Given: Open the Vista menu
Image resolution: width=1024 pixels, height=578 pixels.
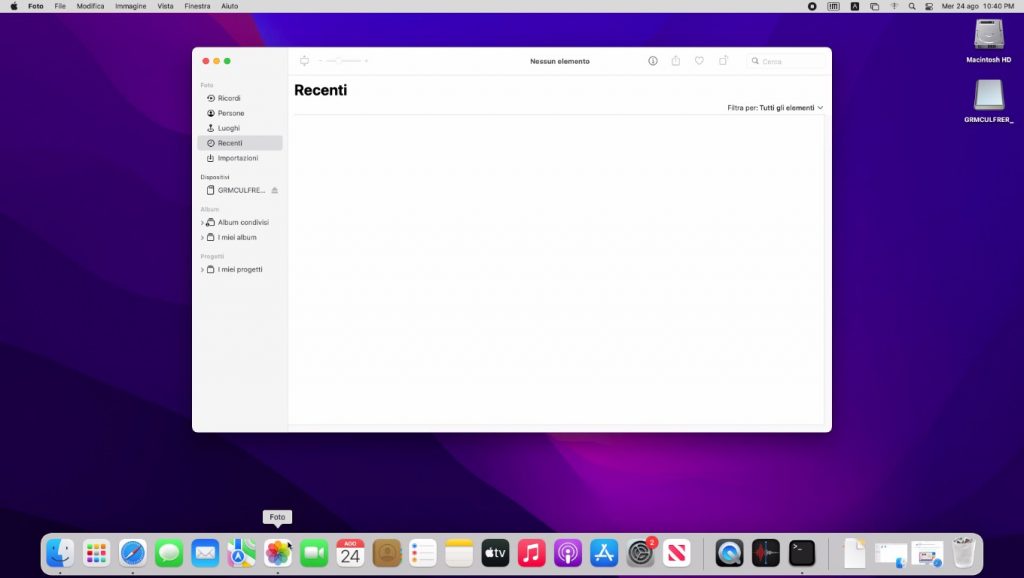Looking at the screenshot, I should [x=165, y=6].
